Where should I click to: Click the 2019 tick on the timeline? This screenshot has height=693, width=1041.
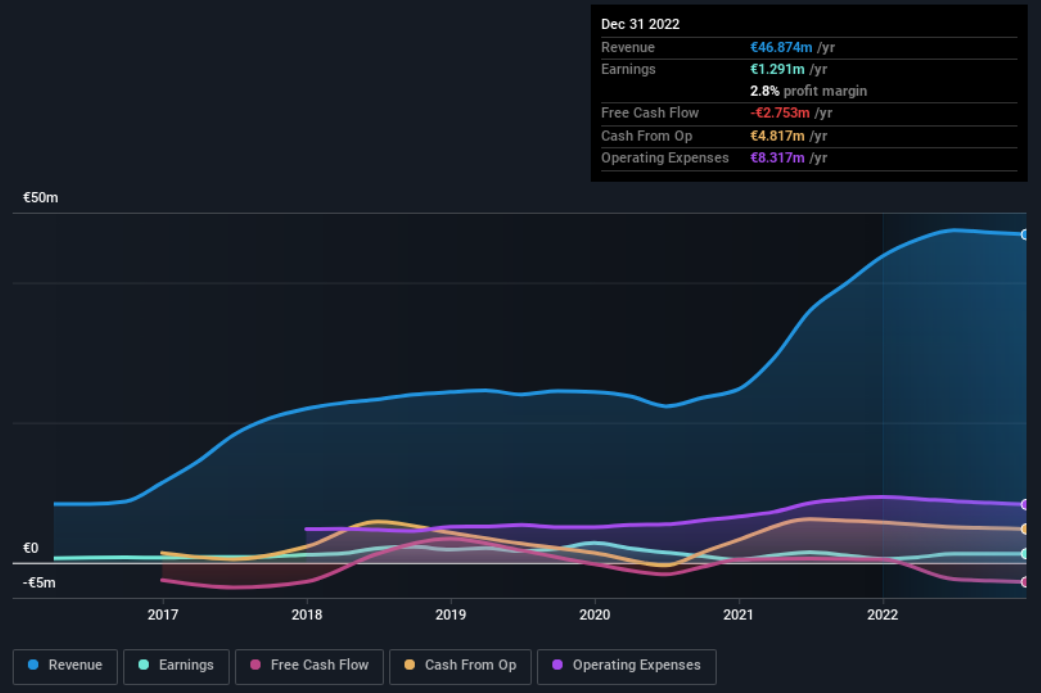click(451, 615)
